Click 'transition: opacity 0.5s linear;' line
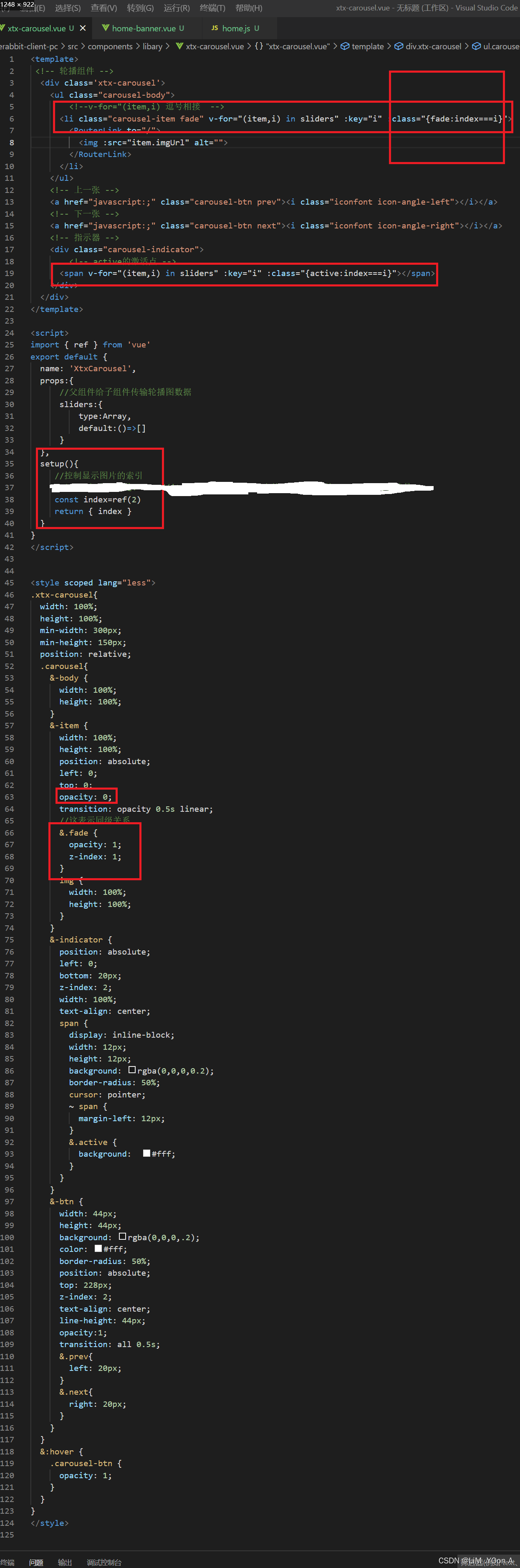The height and width of the screenshot is (1568, 520). (136, 809)
